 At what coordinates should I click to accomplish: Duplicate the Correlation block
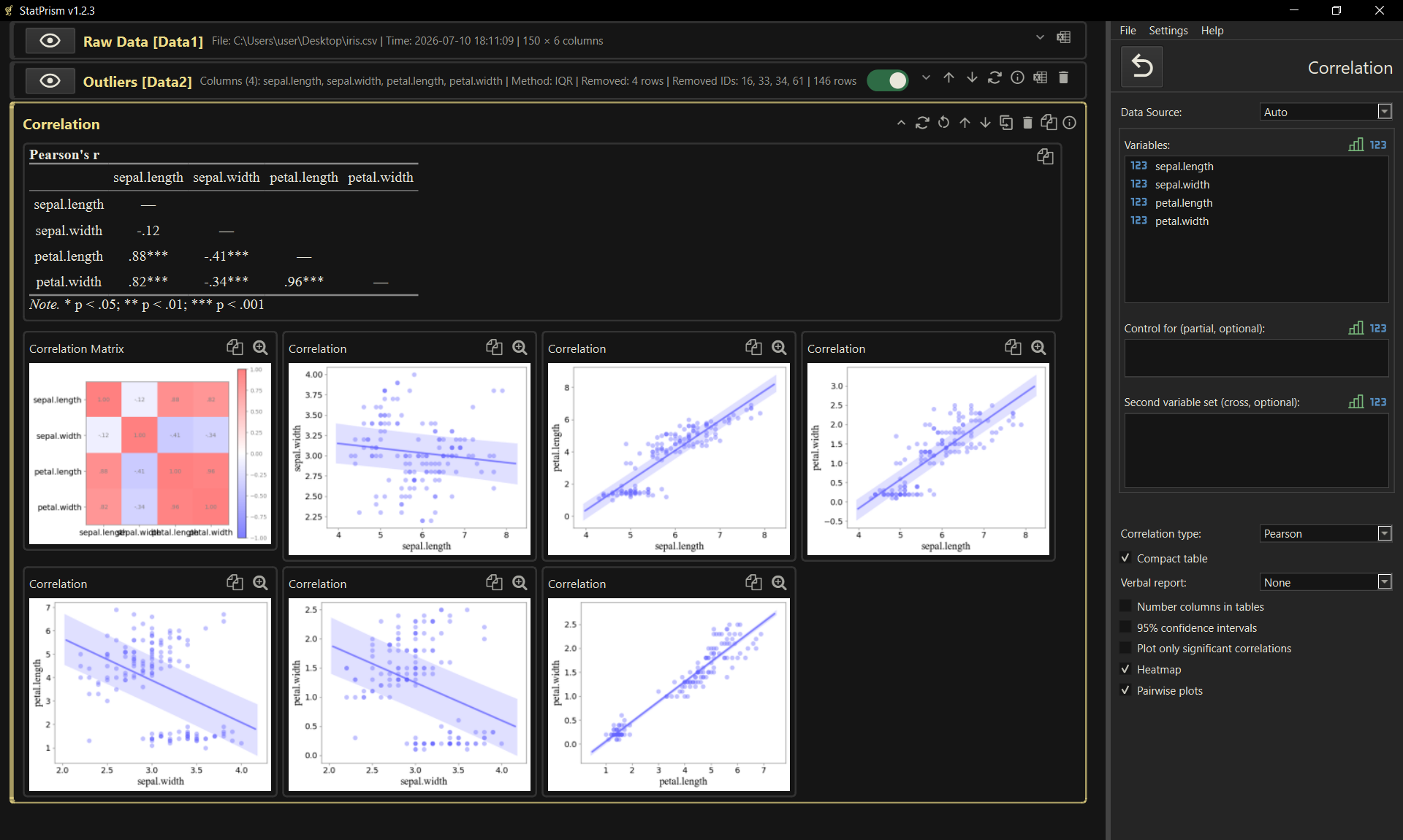coord(1006,123)
